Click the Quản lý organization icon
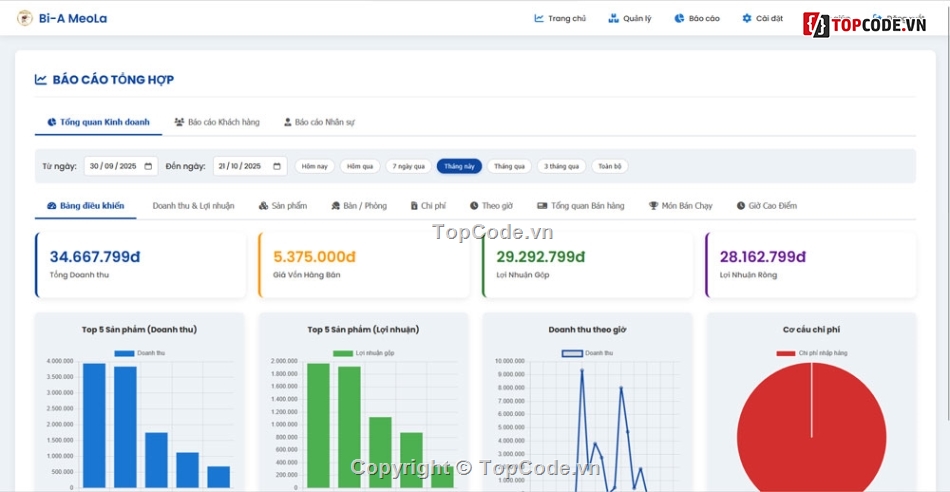This screenshot has height=492, width=950. (x=613, y=18)
